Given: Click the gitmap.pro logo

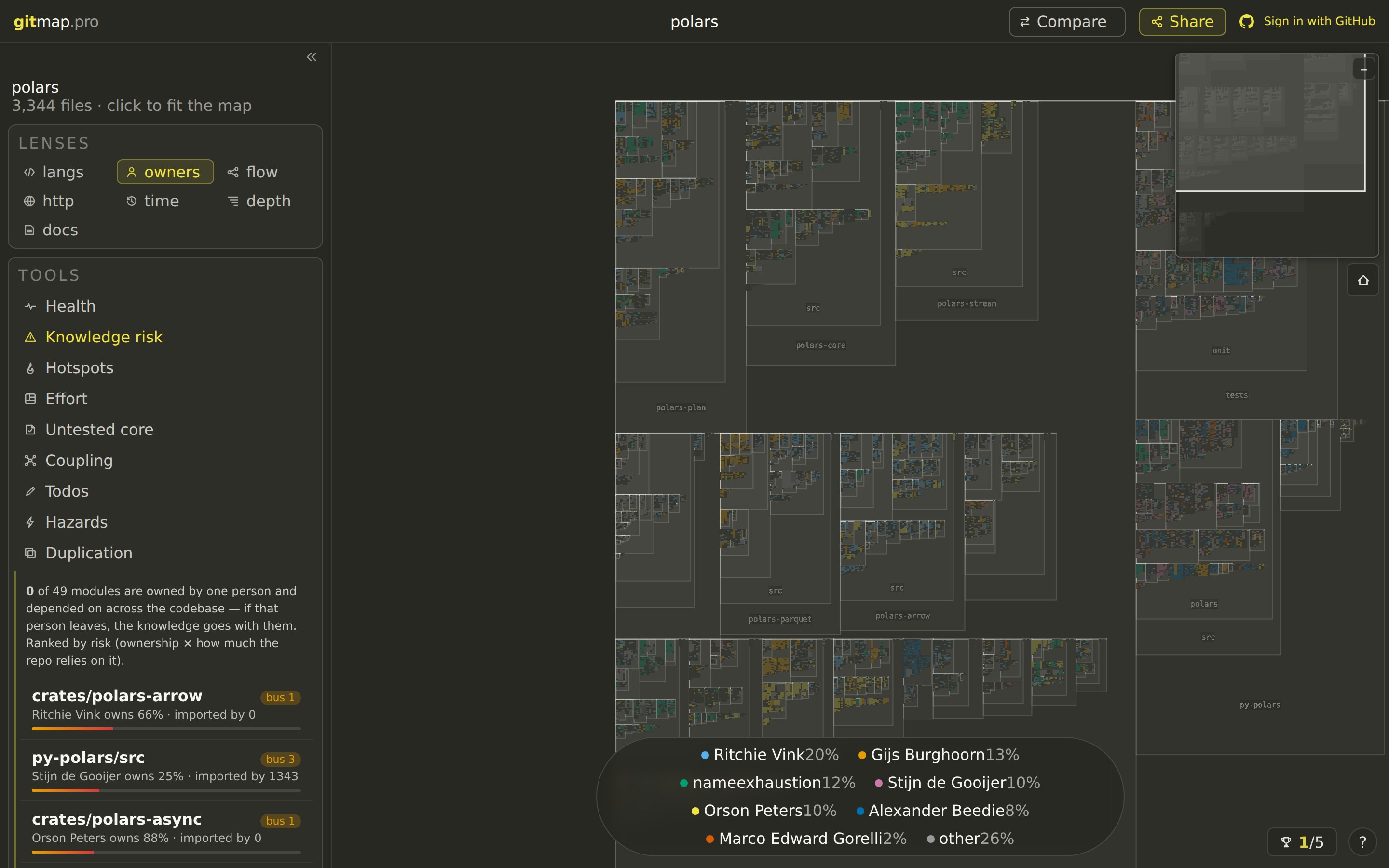Looking at the screenshot, I should [x=56, y=22].
